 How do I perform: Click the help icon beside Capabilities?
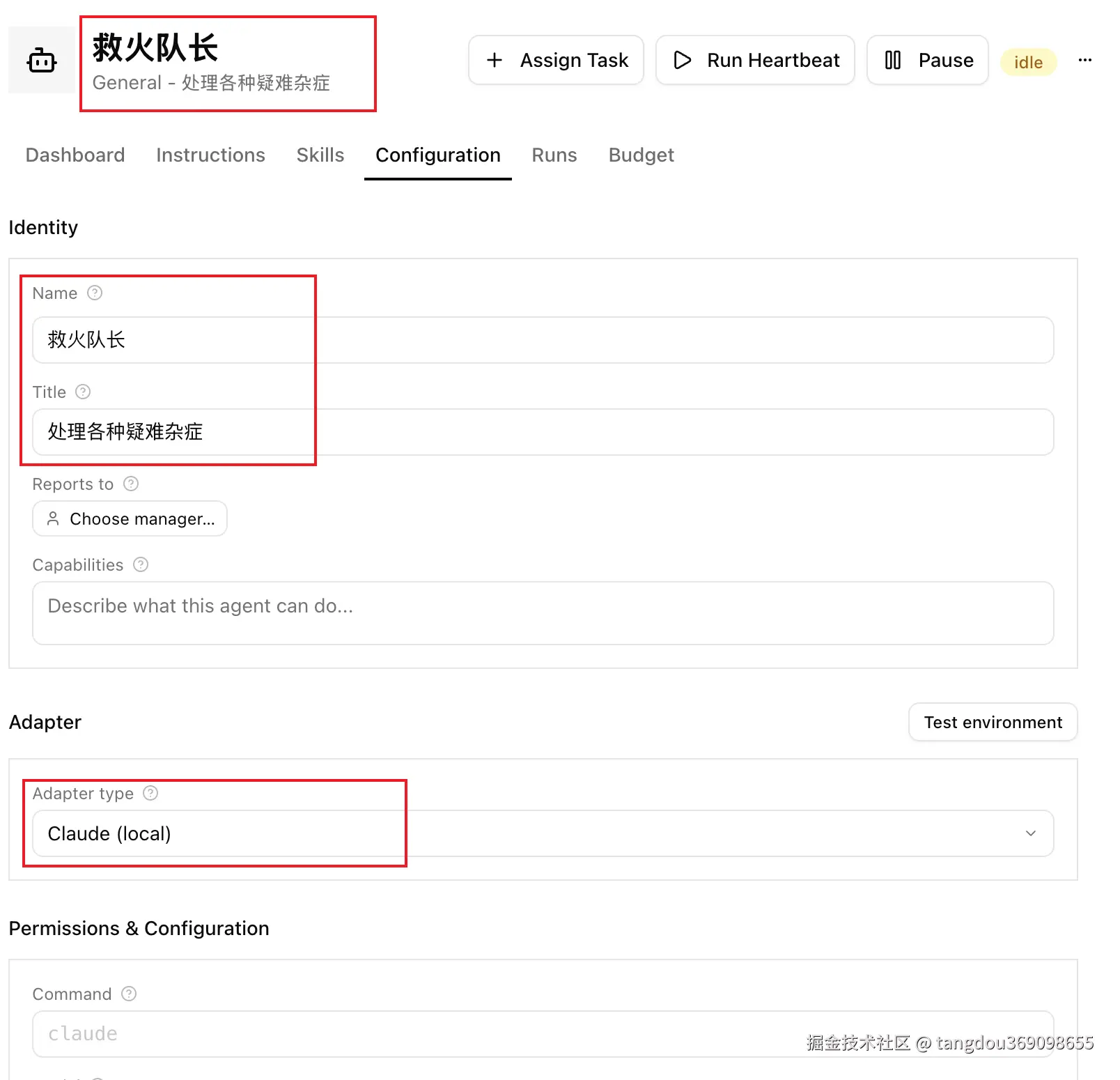pyautogui.click(x=141, y=564)
